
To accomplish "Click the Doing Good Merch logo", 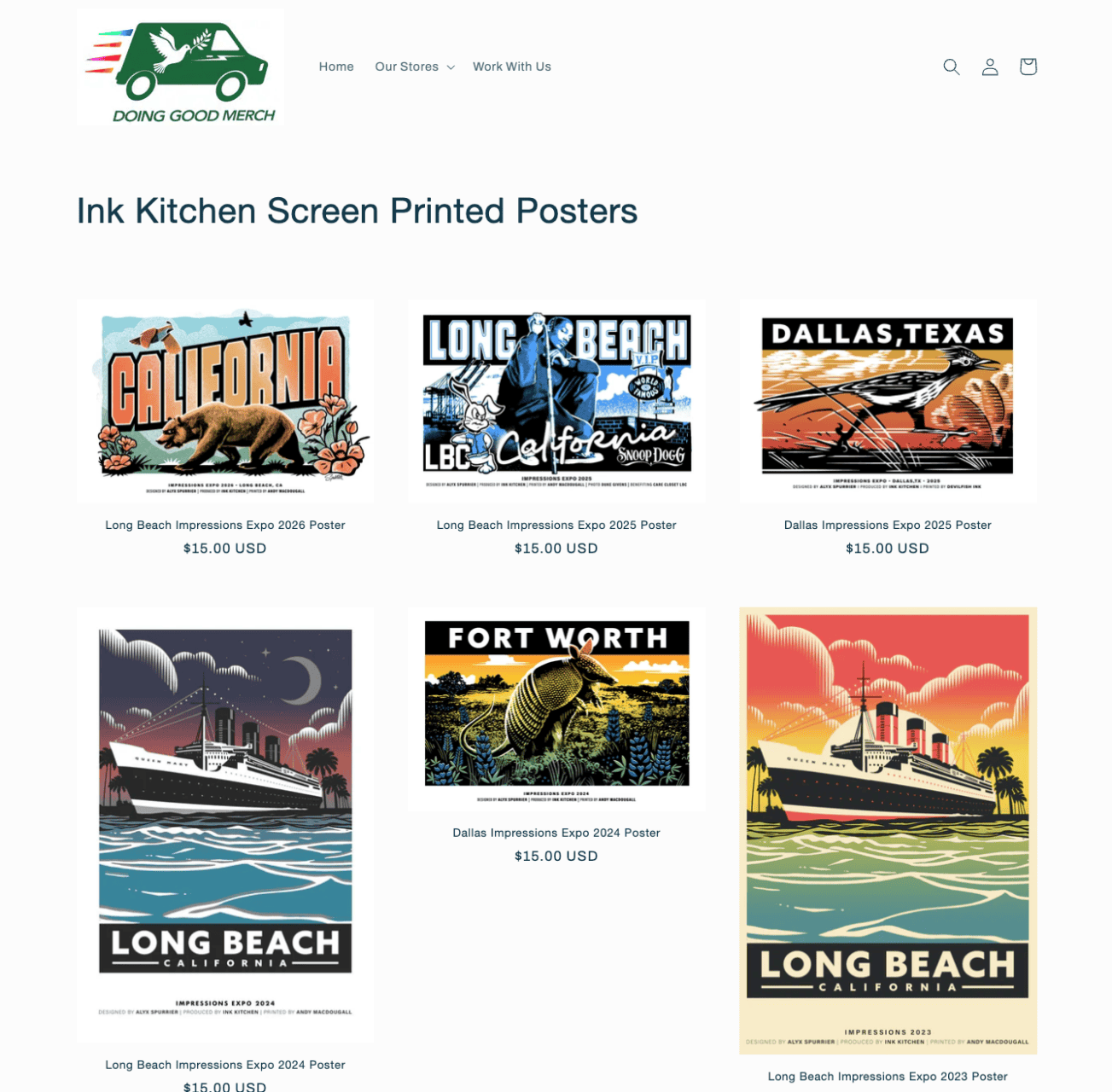I will coord(180,67).
